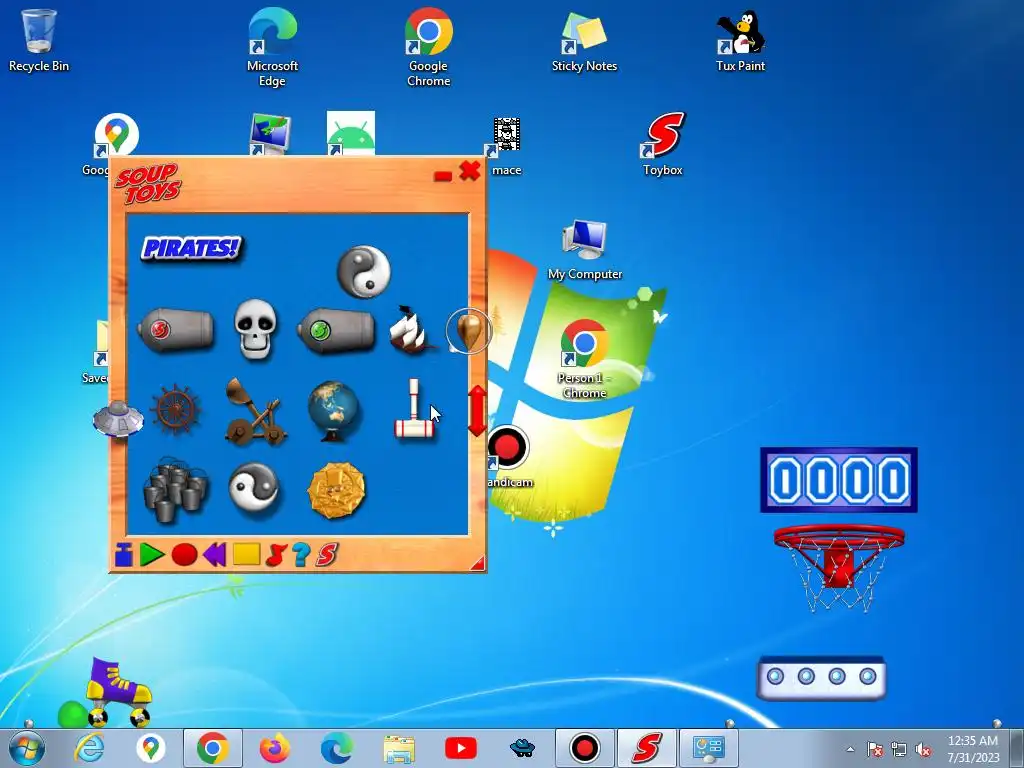This screenshot has height=768, width=1024.
Task: Select the green-button cannon toy
Action: pos(336,330)
